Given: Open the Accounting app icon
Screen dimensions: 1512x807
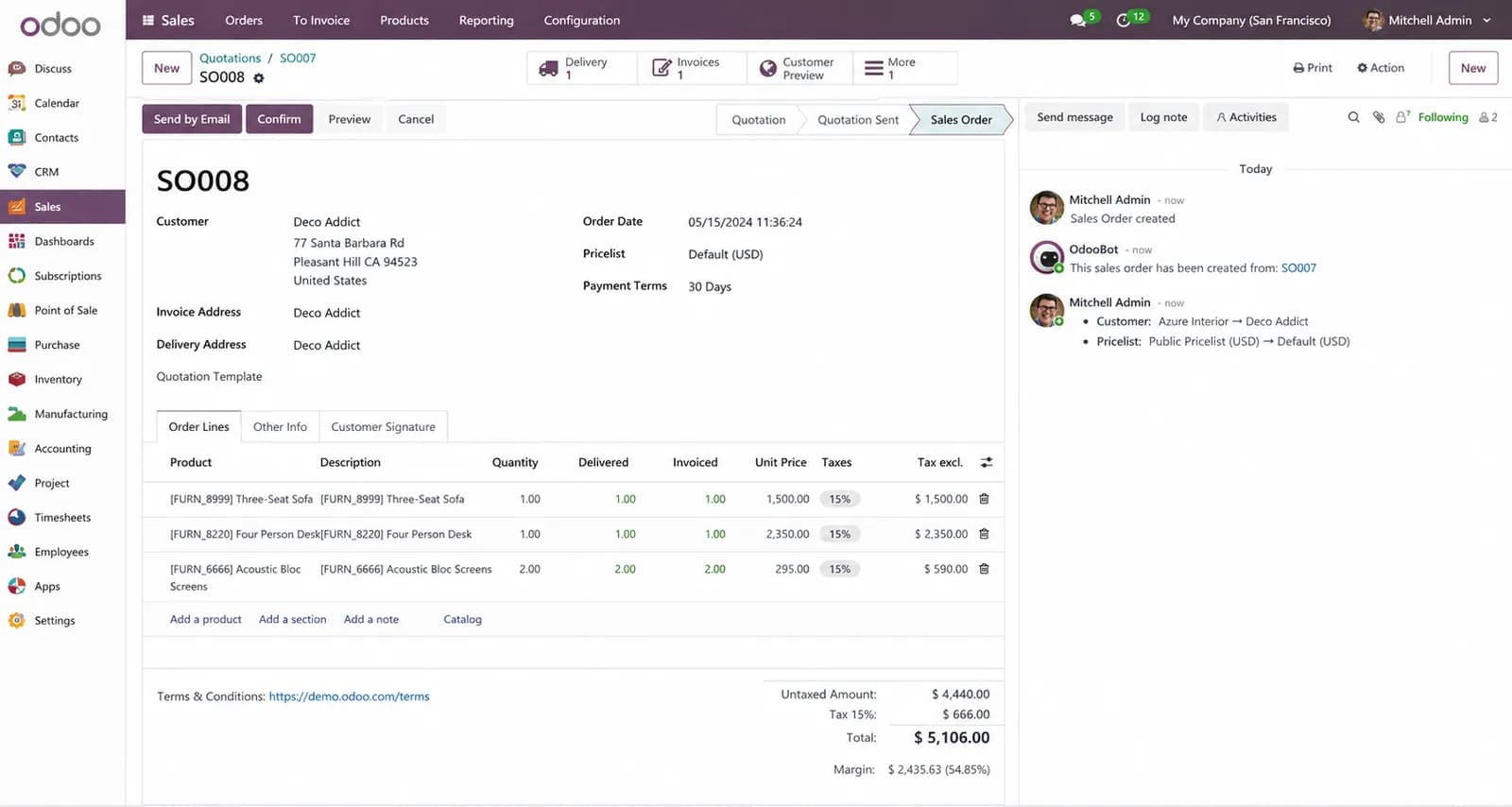Looking at the screenshot, I should 17,449.
